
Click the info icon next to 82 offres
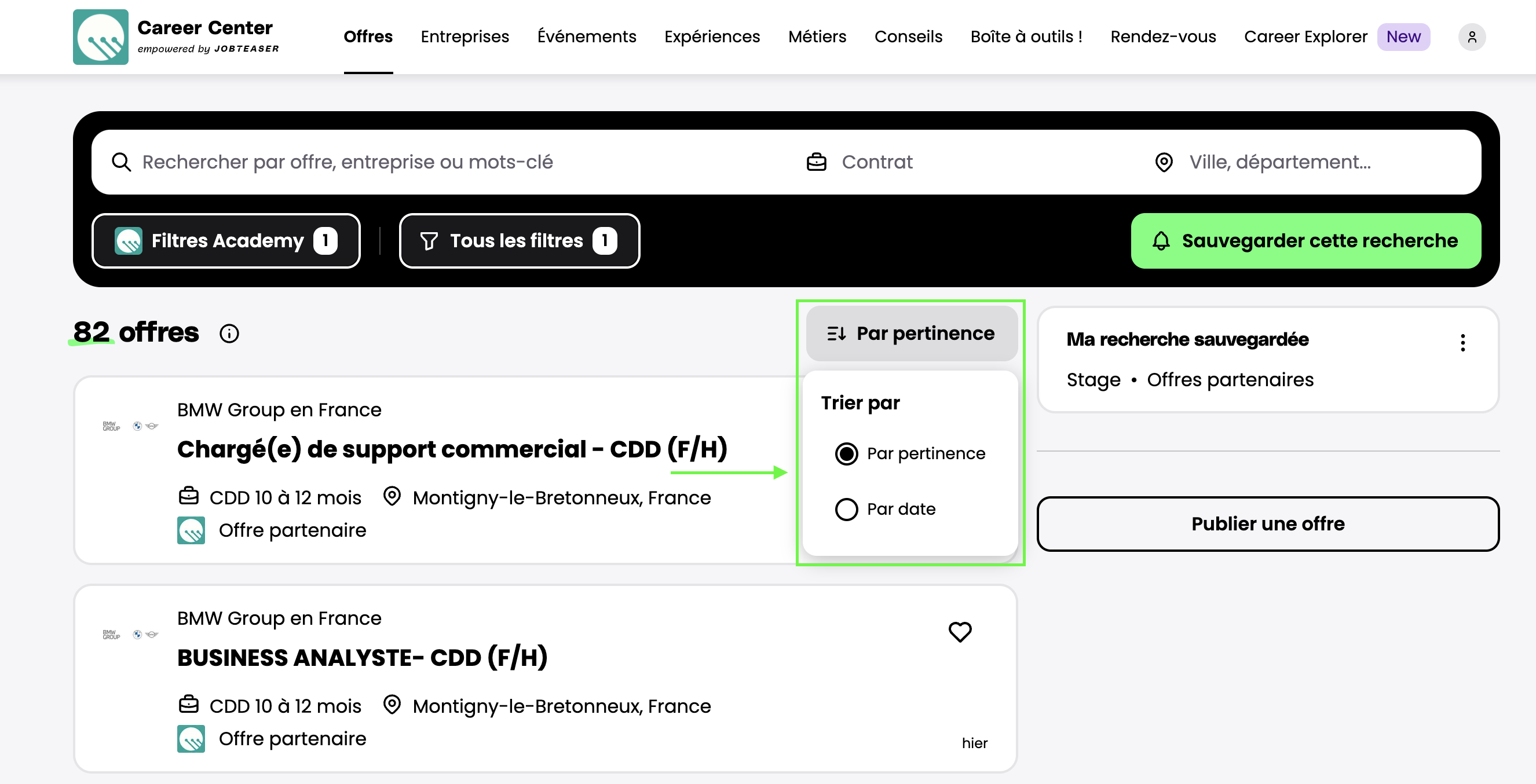[229, 334]
